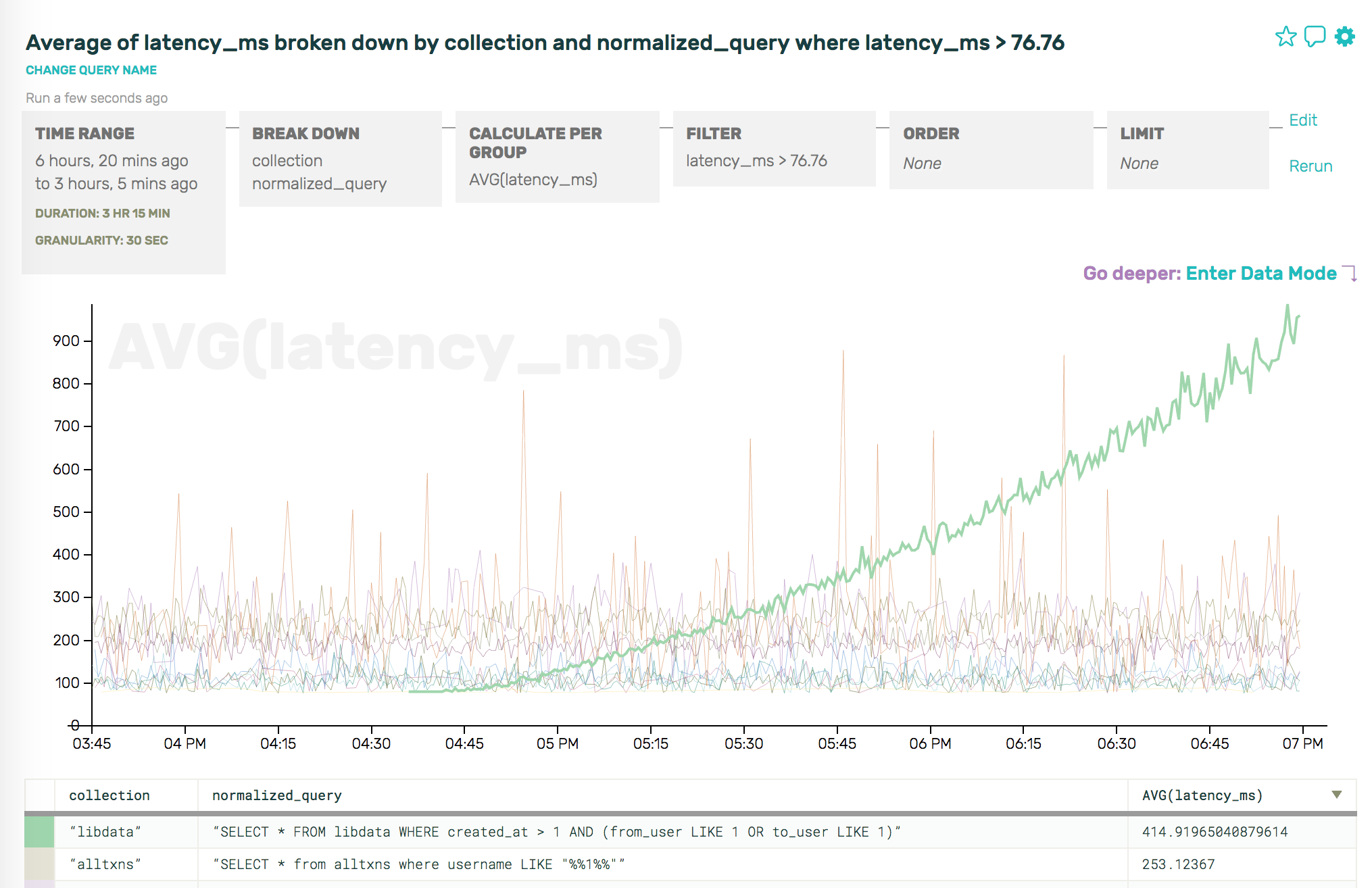The height and width of the screenshot is (888, 1372).
Task: Click CHANGE QUERY NAME link
Action: tap(91, 70)
